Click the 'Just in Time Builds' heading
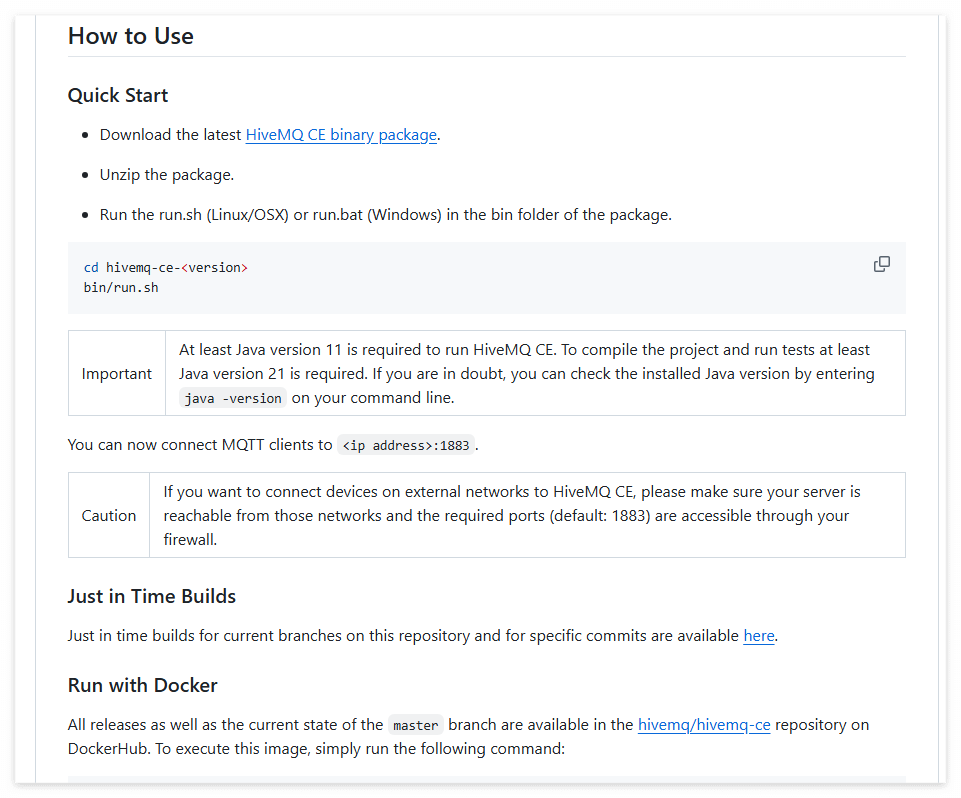This screenshot has height=798, width=961. point(151,596)
